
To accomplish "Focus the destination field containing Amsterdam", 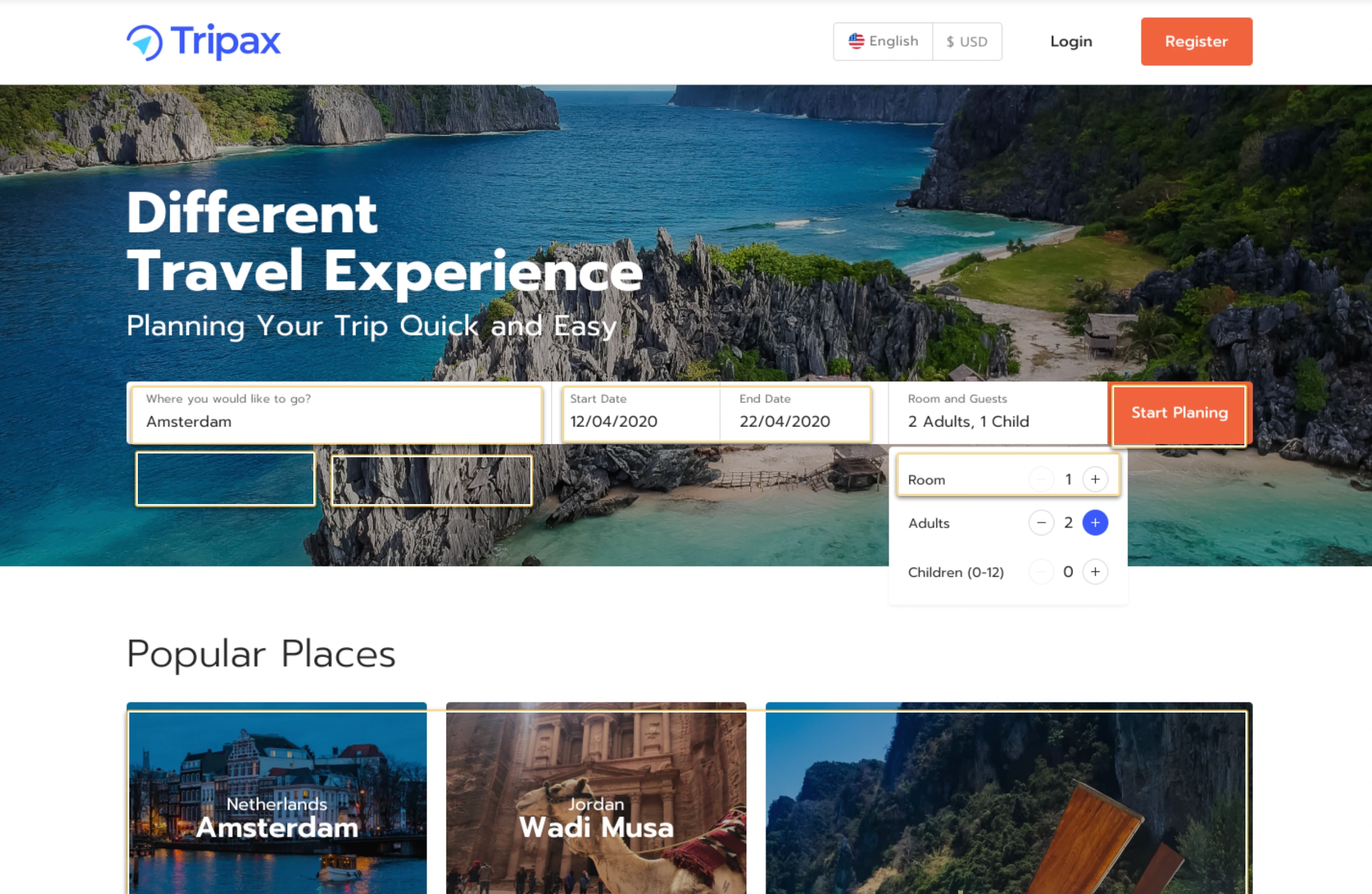I will (x=337, y=414).
